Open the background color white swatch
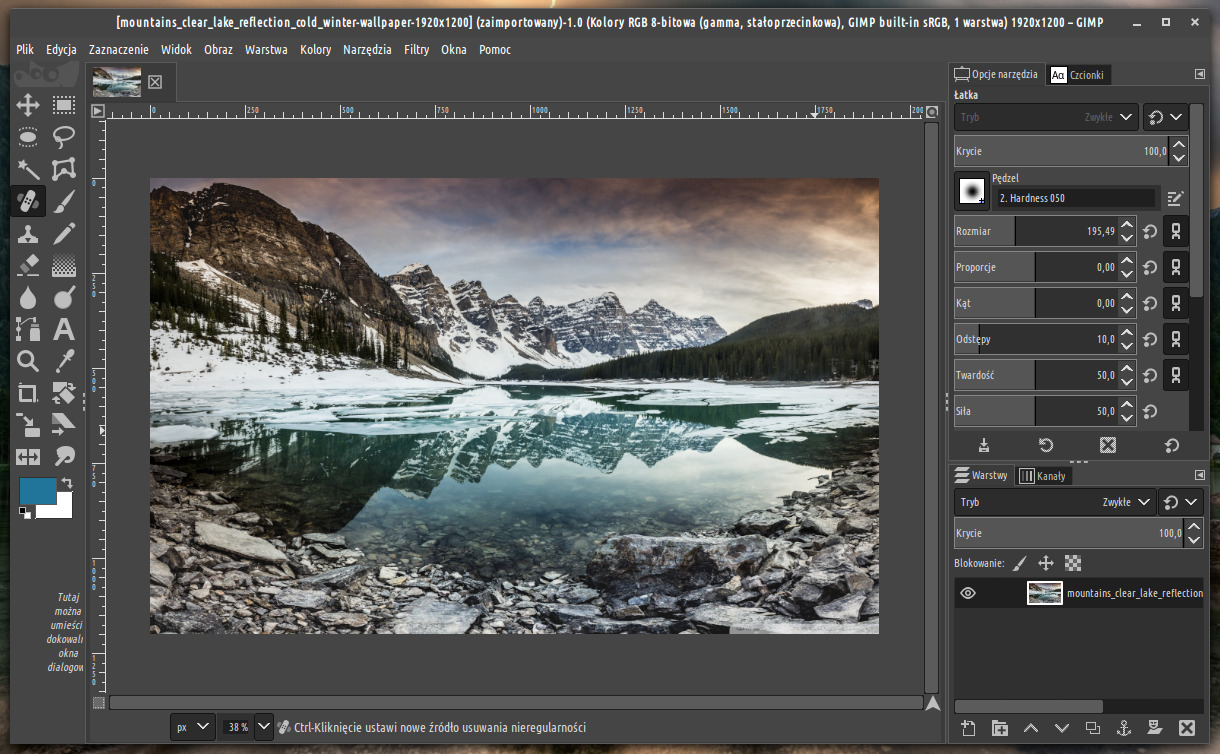 coord(62,513)
